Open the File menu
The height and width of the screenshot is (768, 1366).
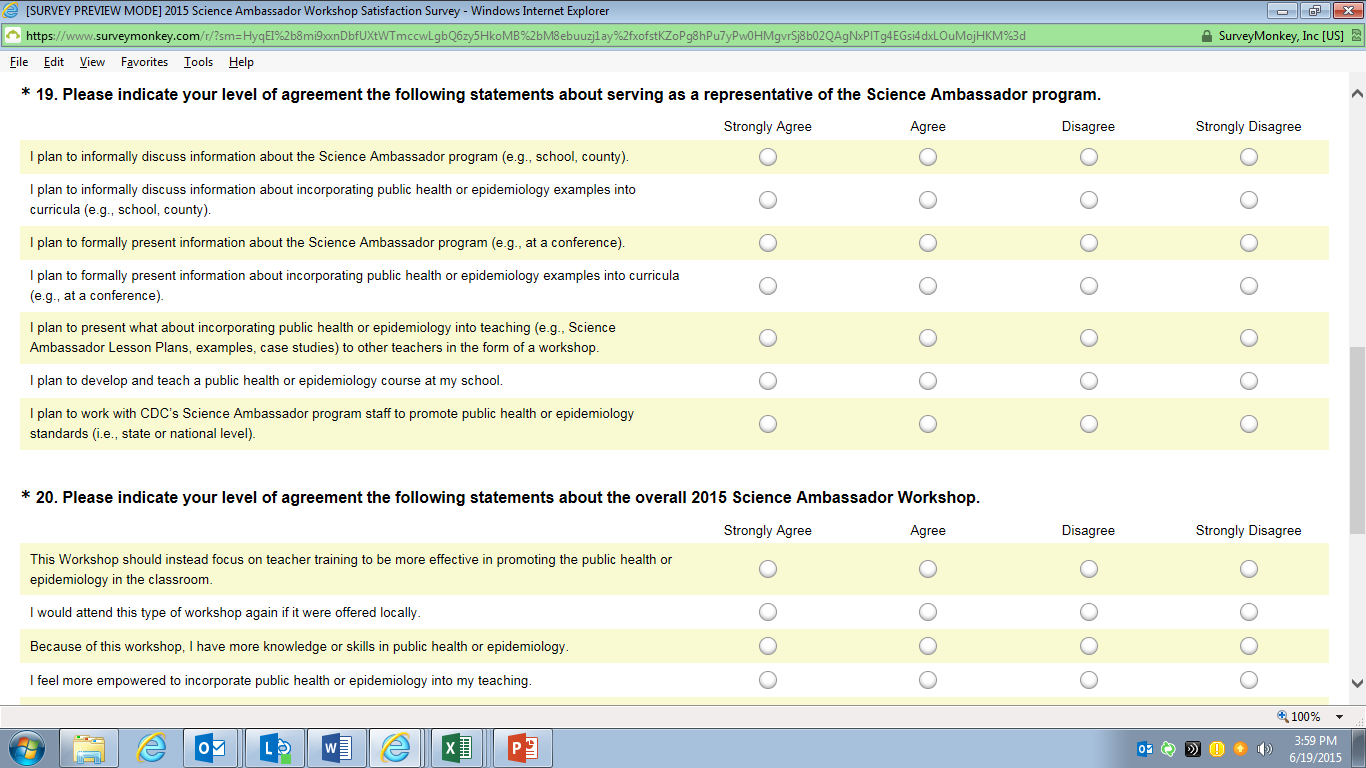19,62
